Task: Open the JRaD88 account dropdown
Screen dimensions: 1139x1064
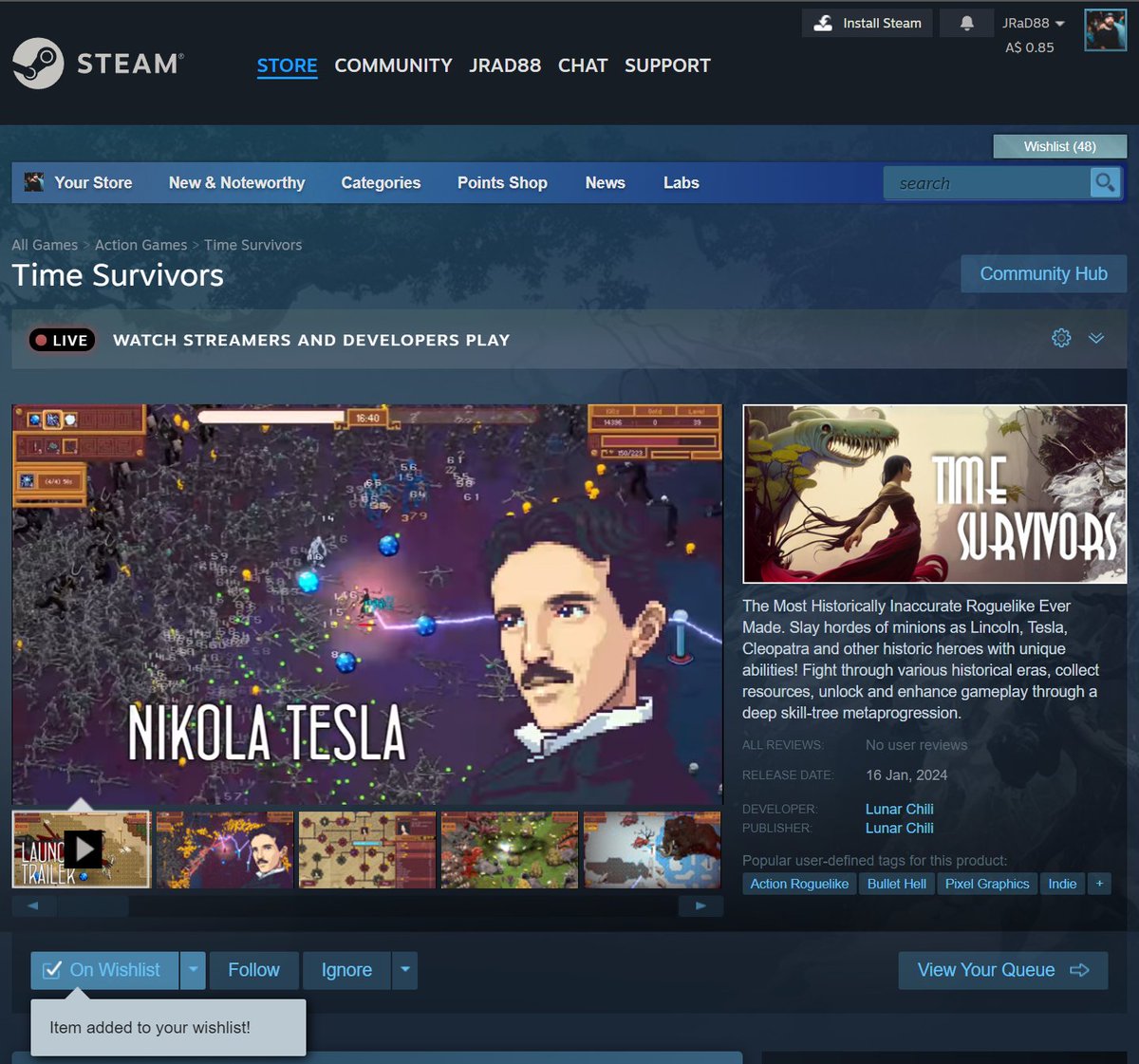Action: [x=1034, y=23]
